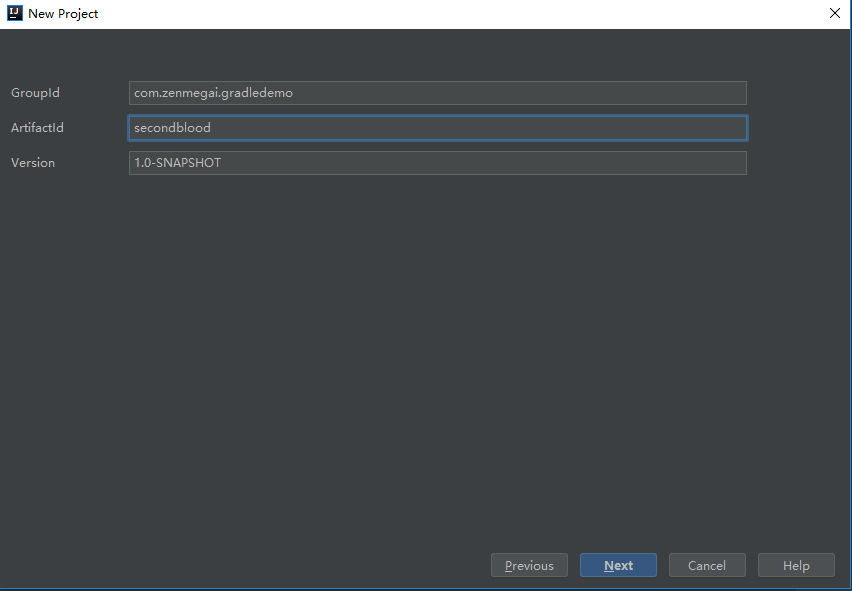Return to the Previous step
Viewport: 852px width, 591px height.
click(x=529, y=565)
